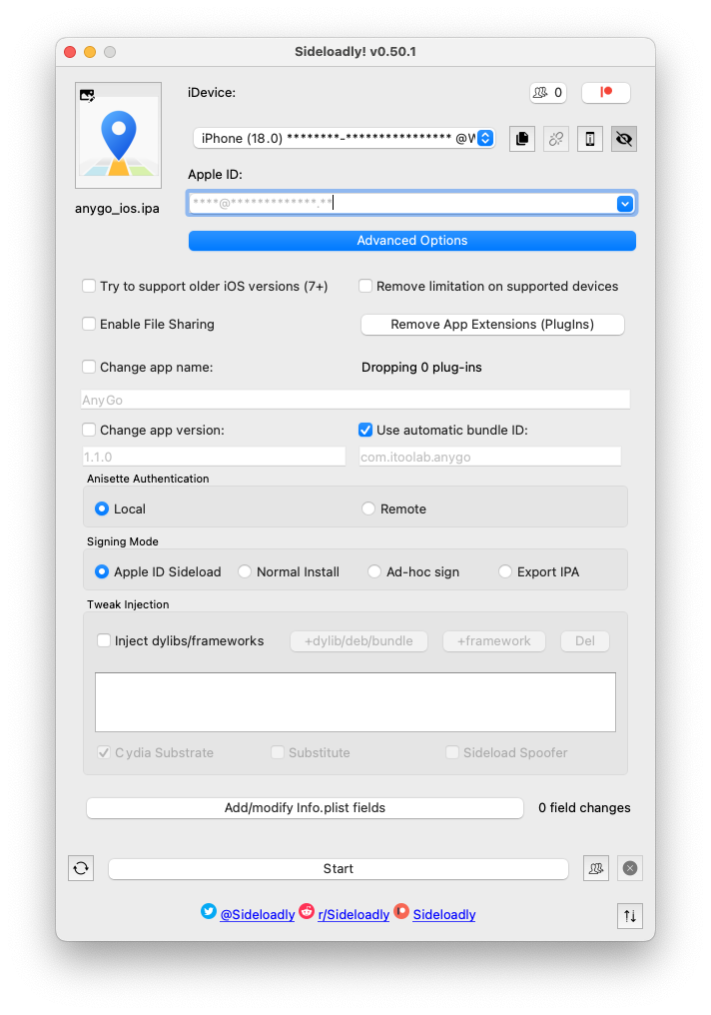Click the '0 field changes' text
The height and width of the screenshot is (1015, 711).
click(584, 807)
